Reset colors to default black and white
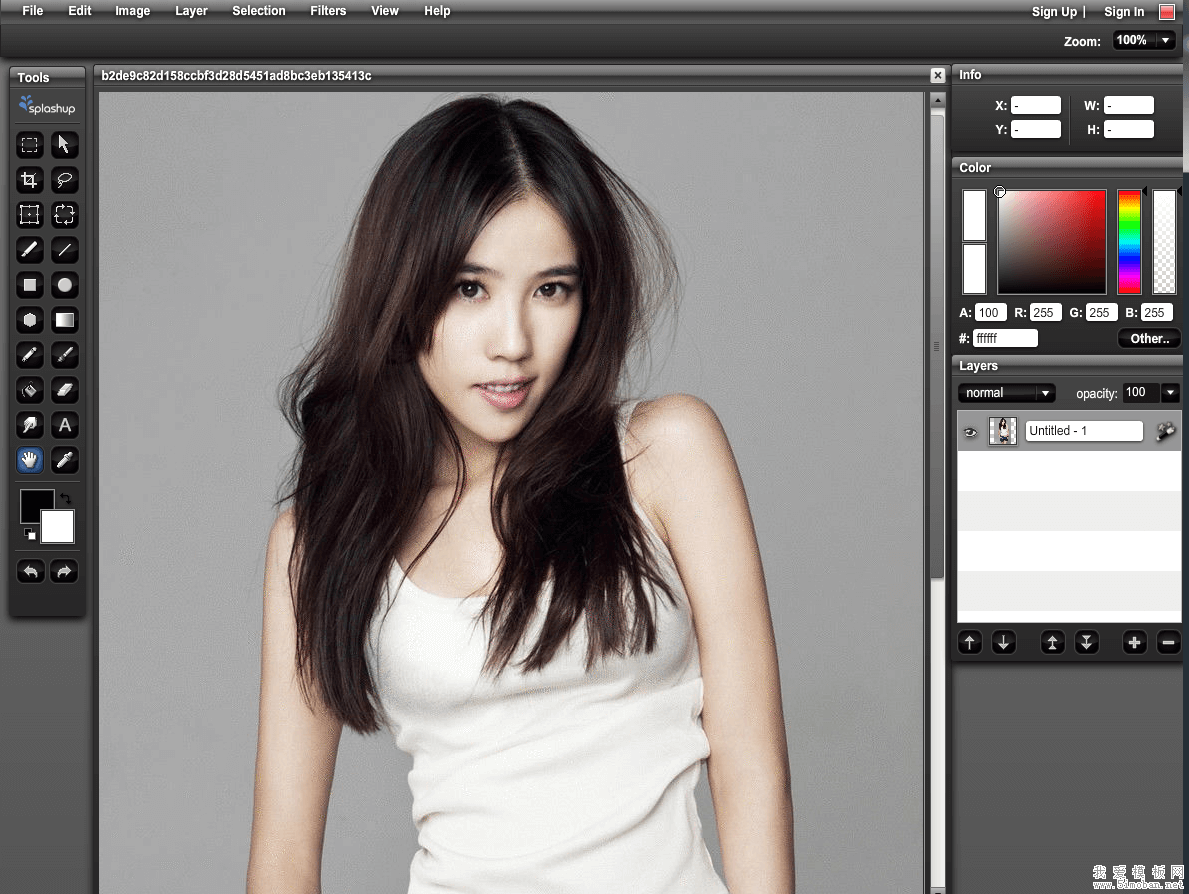This screenshot has width=1189, height=894. (29, 534)
